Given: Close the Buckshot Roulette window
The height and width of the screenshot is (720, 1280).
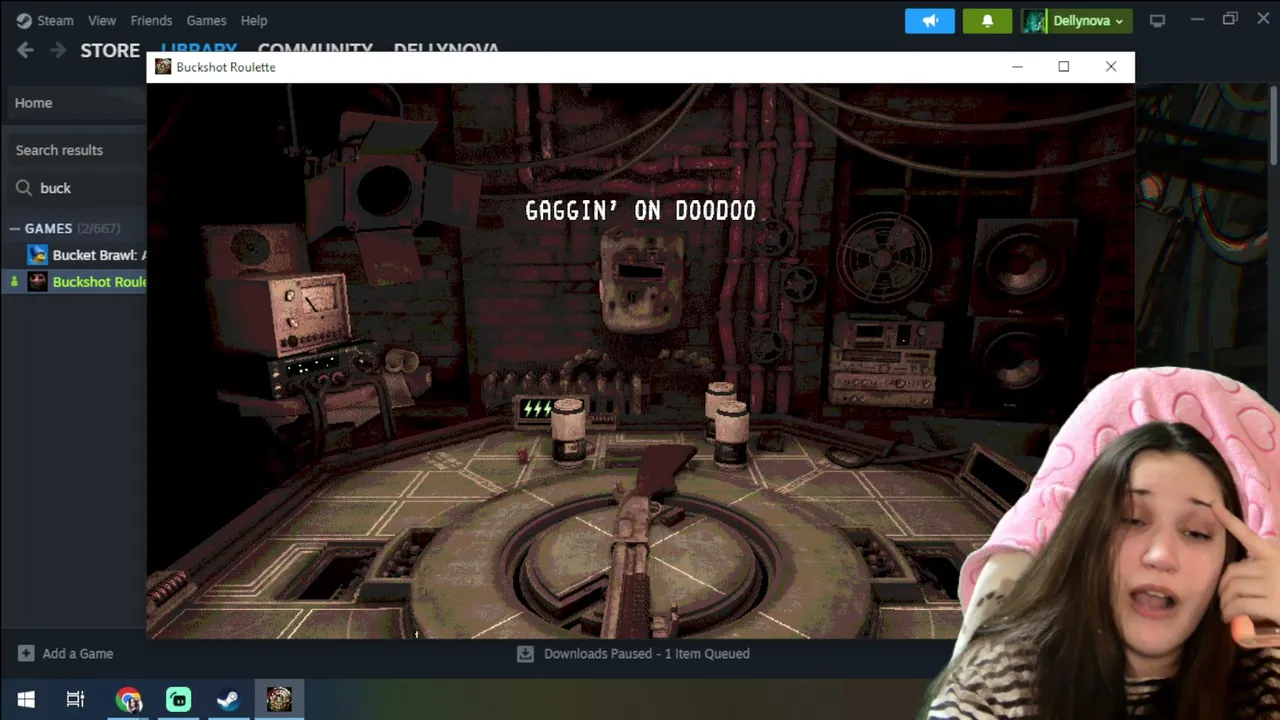Looking at the screenshot, I should 1111,67.
